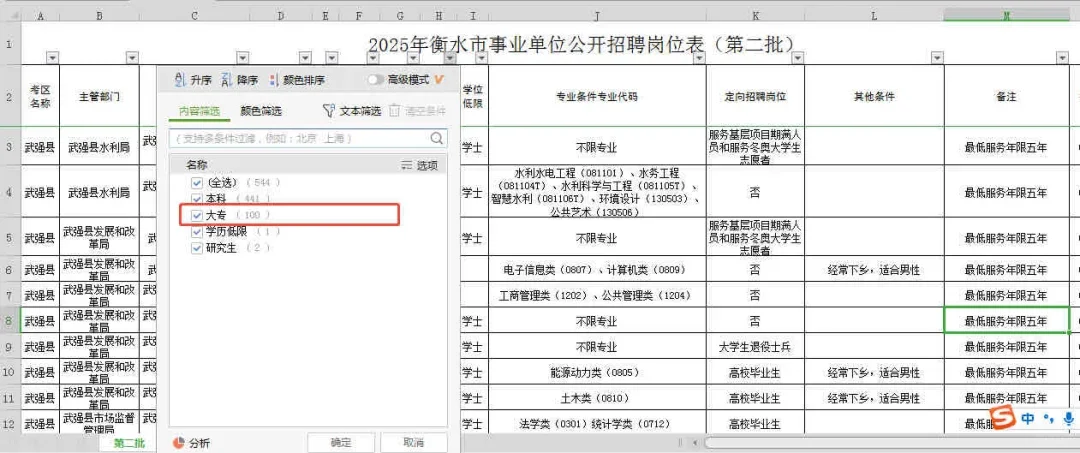The height and width of the screenshot is (453, 1080).
Task: Uncheck the 大专 checkbox
Action: tap(197, 215)
